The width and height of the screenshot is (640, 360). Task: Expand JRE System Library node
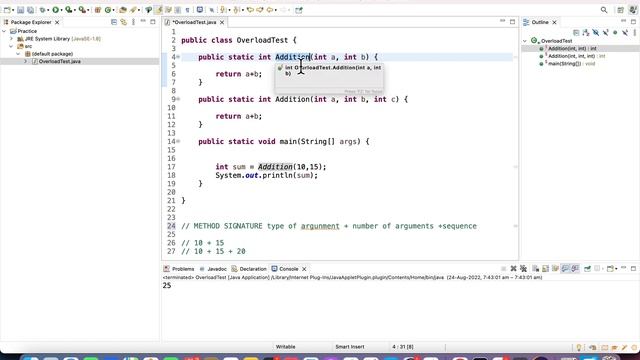[x=11, y=39]
